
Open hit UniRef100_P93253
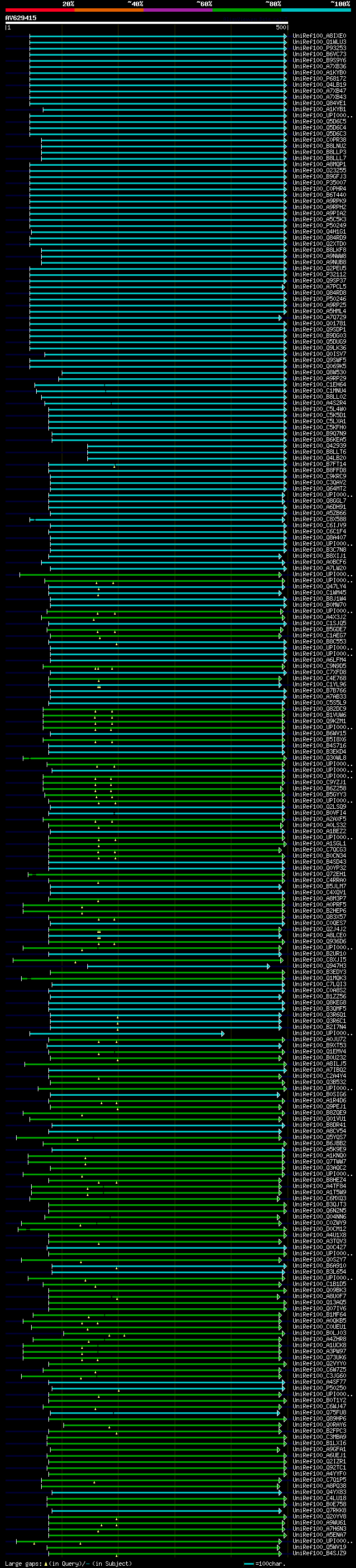(x=319, y=48)
